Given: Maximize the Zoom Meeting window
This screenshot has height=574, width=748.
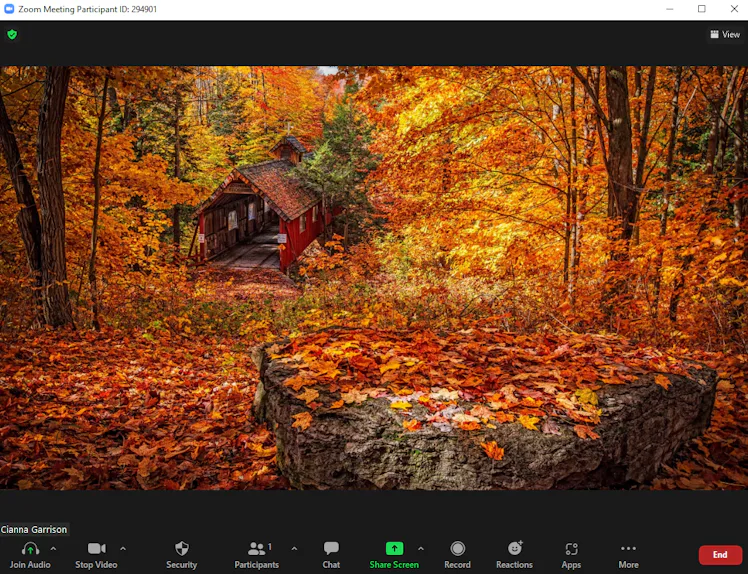Looking at the screenshot, I should 702,9.
